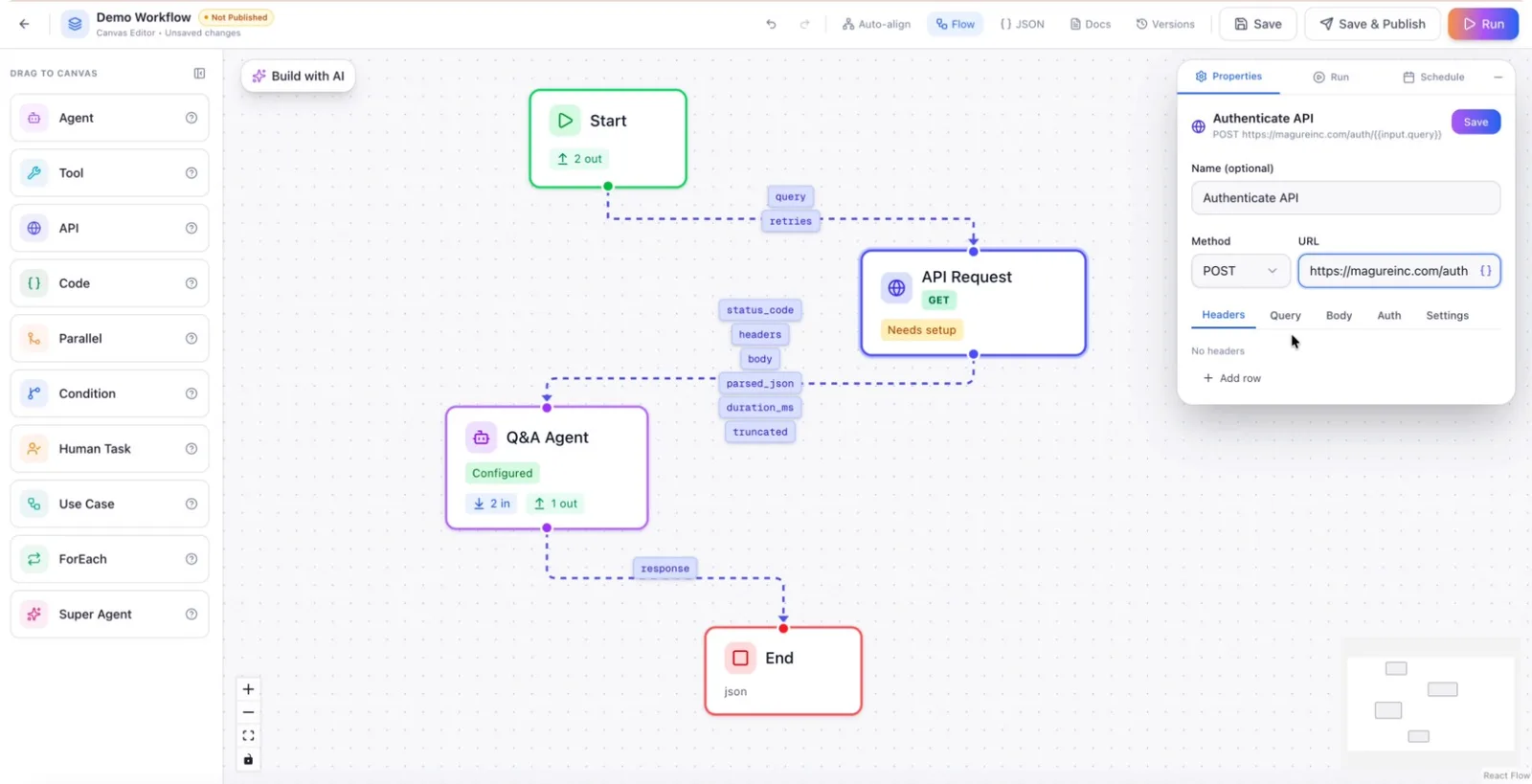Zoom in on the canvas
The width and height of the screenshot is (1532, 784).
pyautogui.click(x=248, y=689)
